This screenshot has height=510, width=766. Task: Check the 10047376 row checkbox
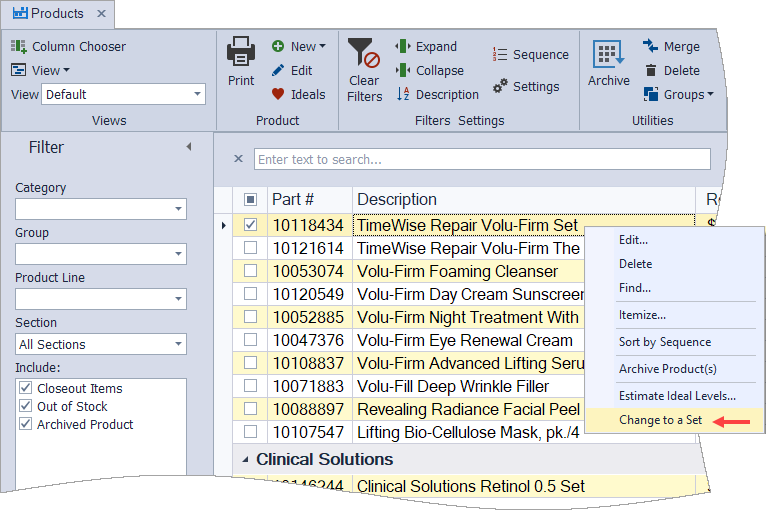pos(250,340)
